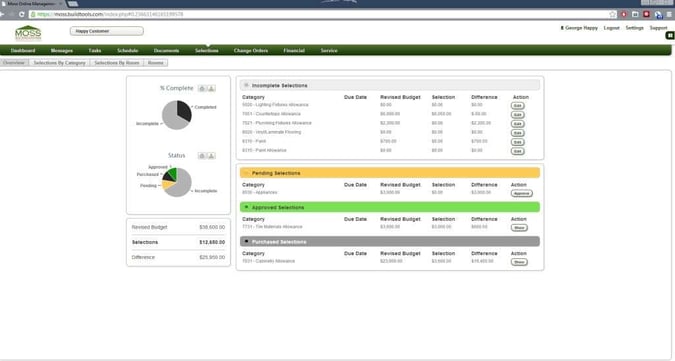Collapse the Pending Selections section

[x=246, y=173]
